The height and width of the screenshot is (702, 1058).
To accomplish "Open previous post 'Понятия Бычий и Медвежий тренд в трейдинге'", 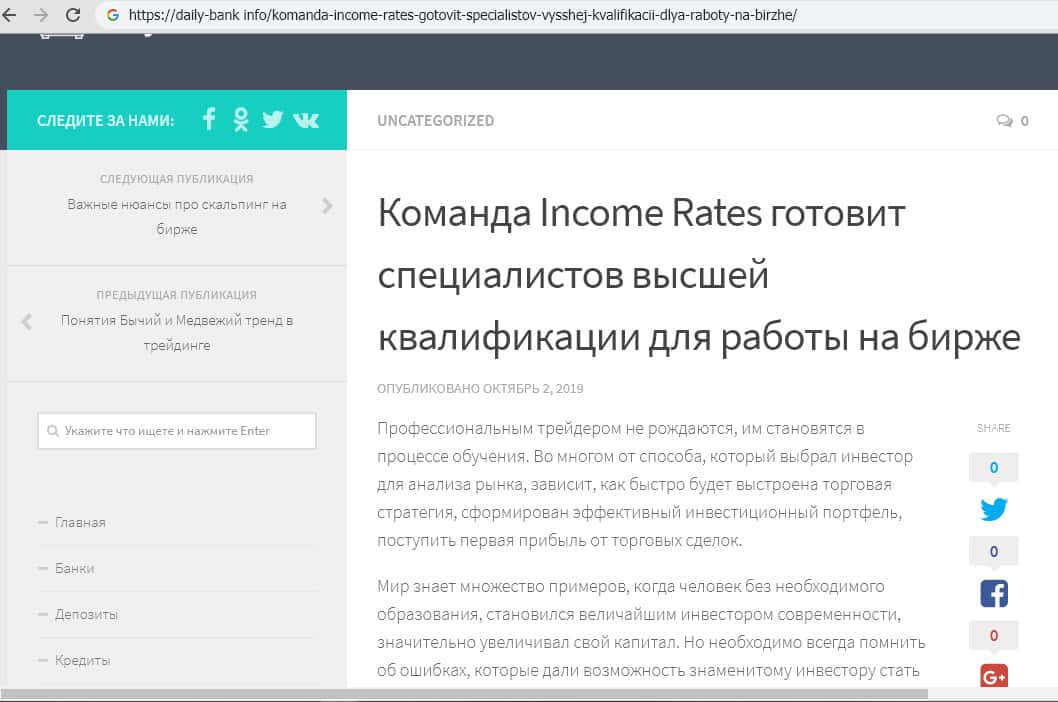I will pos(177,333).
